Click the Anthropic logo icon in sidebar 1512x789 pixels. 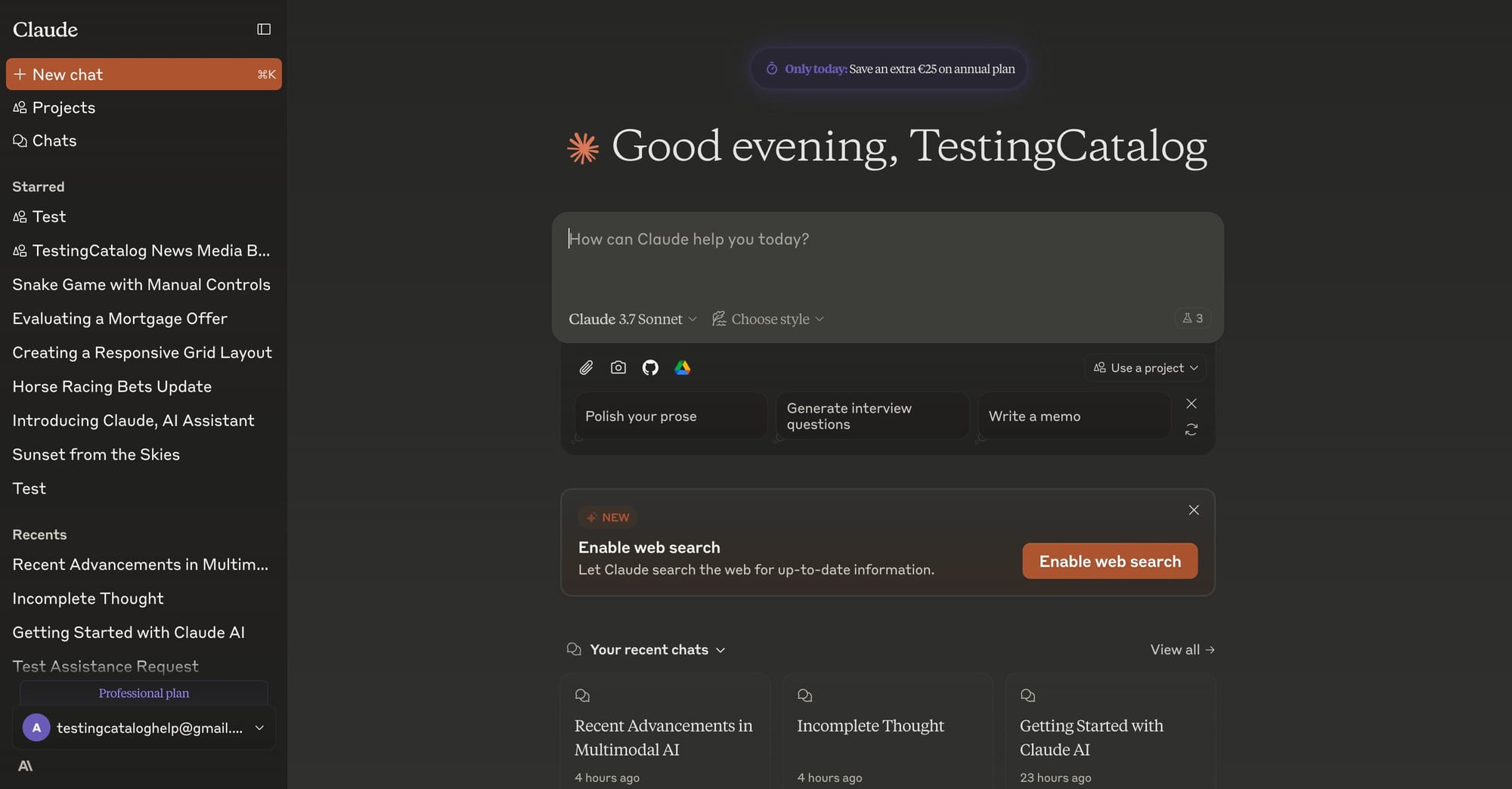pyautogui.click(x=25, y=766)
